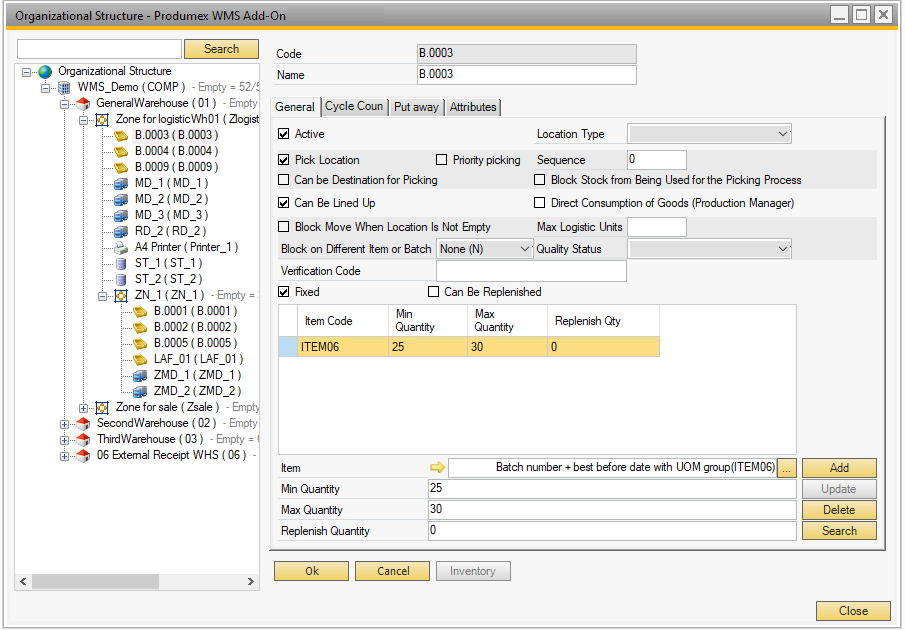This screenshot has height=630, width=905.
Task: Open Block on Different Item or Batch dropdown
Action: [x=525, y=249]
